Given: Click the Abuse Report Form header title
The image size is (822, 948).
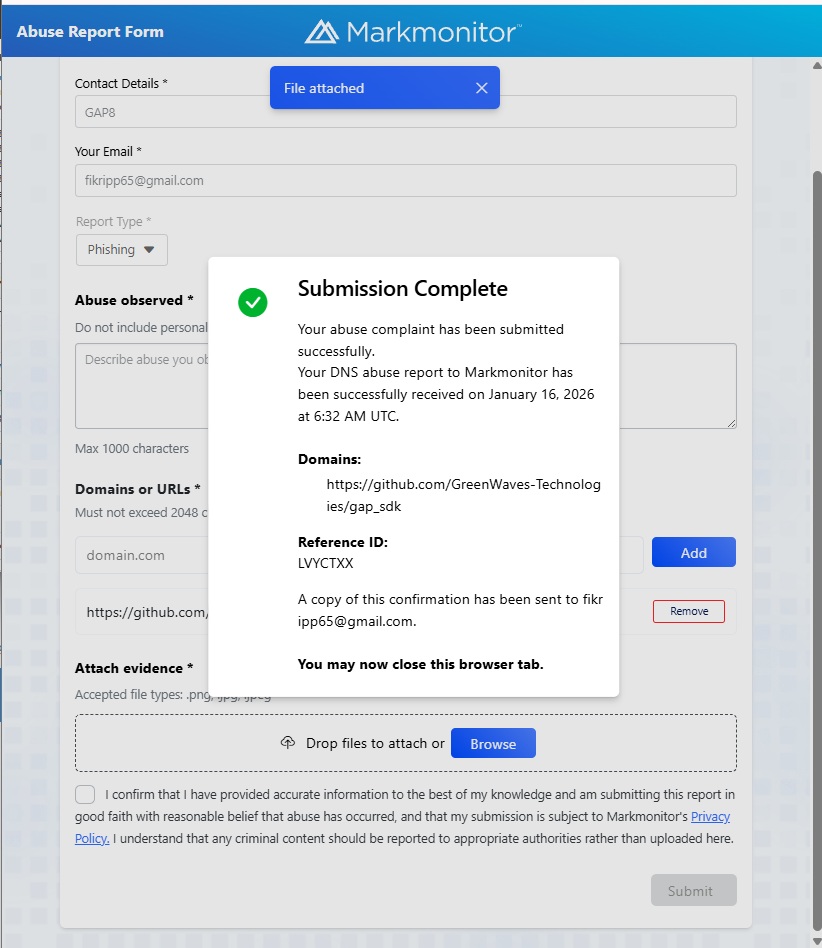Looking at the screenshot, I should coord(90,32).
